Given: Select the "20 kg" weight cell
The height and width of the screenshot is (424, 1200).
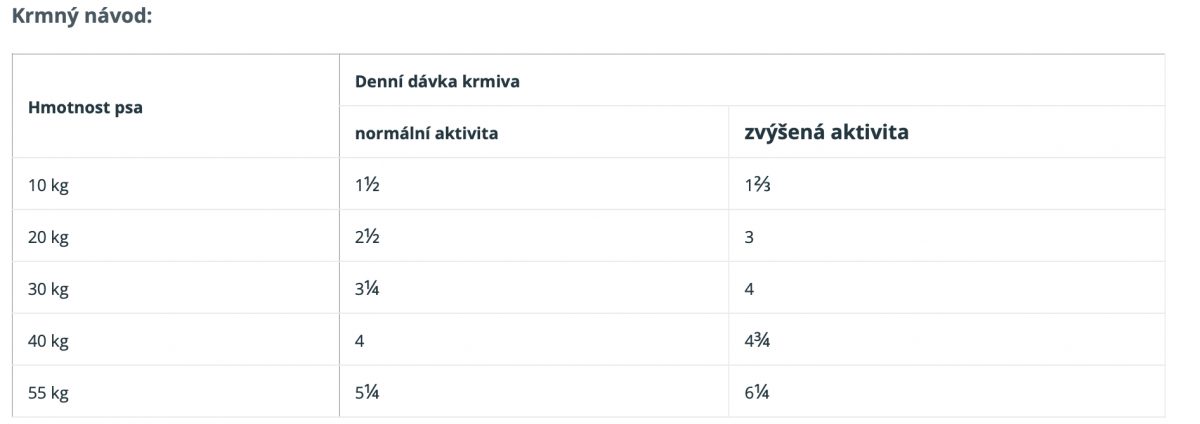Looking at the screenshot, I should point(48,237).
